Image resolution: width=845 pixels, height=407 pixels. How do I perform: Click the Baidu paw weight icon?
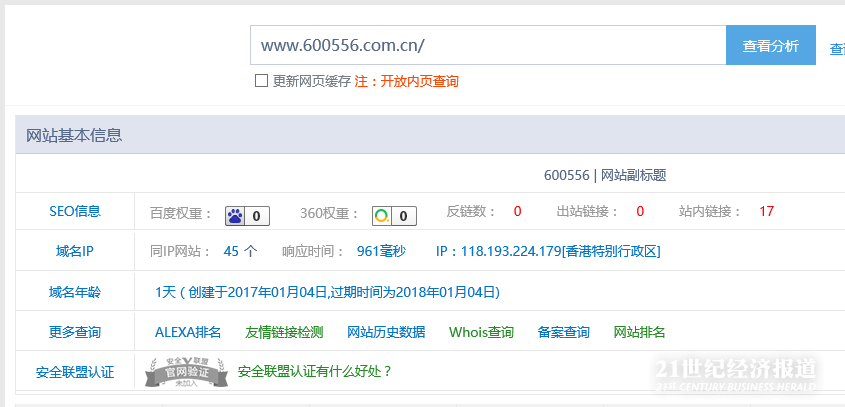click(x=247, y=216)
